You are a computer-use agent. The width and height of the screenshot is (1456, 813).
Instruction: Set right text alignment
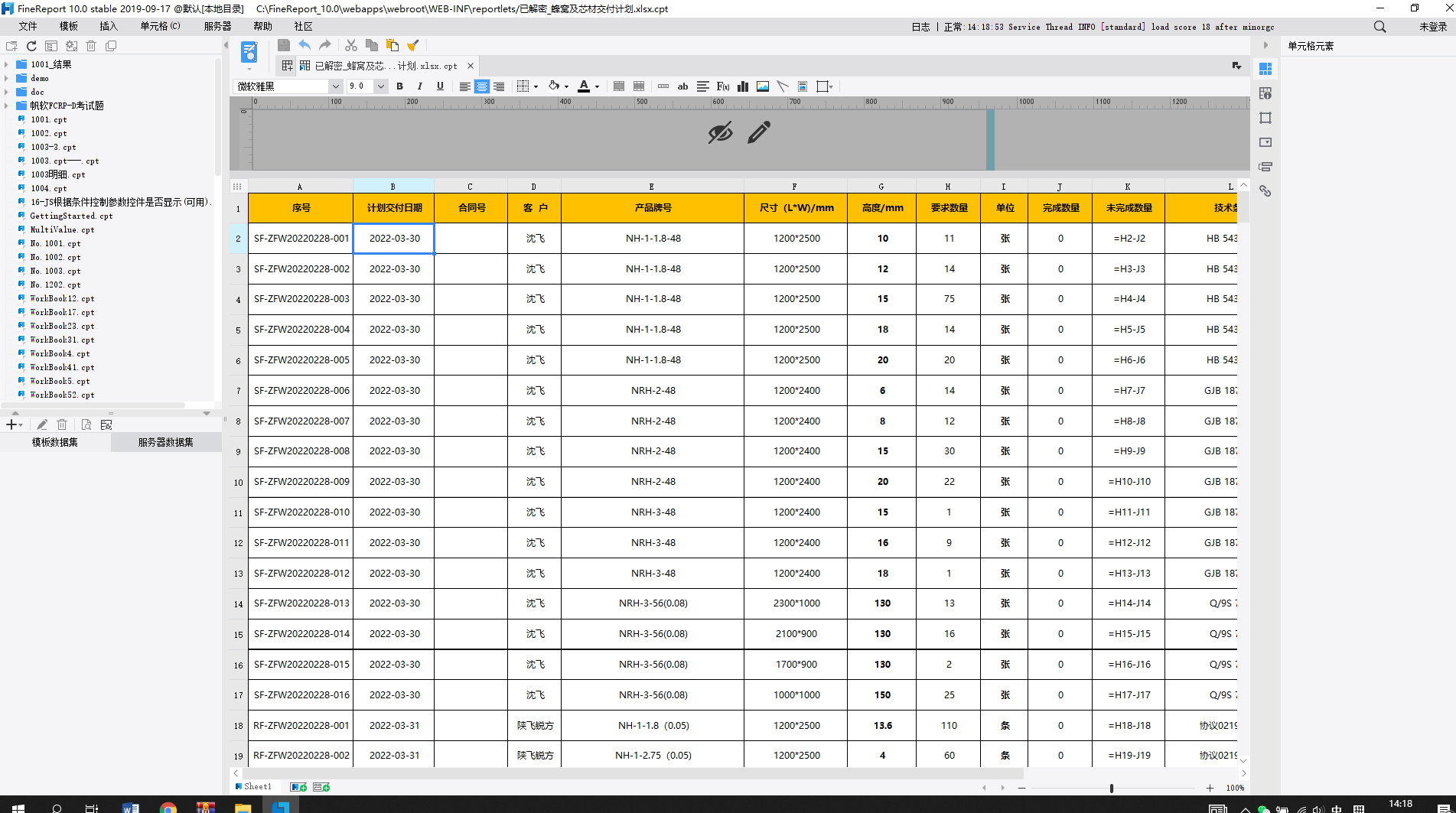coord(499,86)
